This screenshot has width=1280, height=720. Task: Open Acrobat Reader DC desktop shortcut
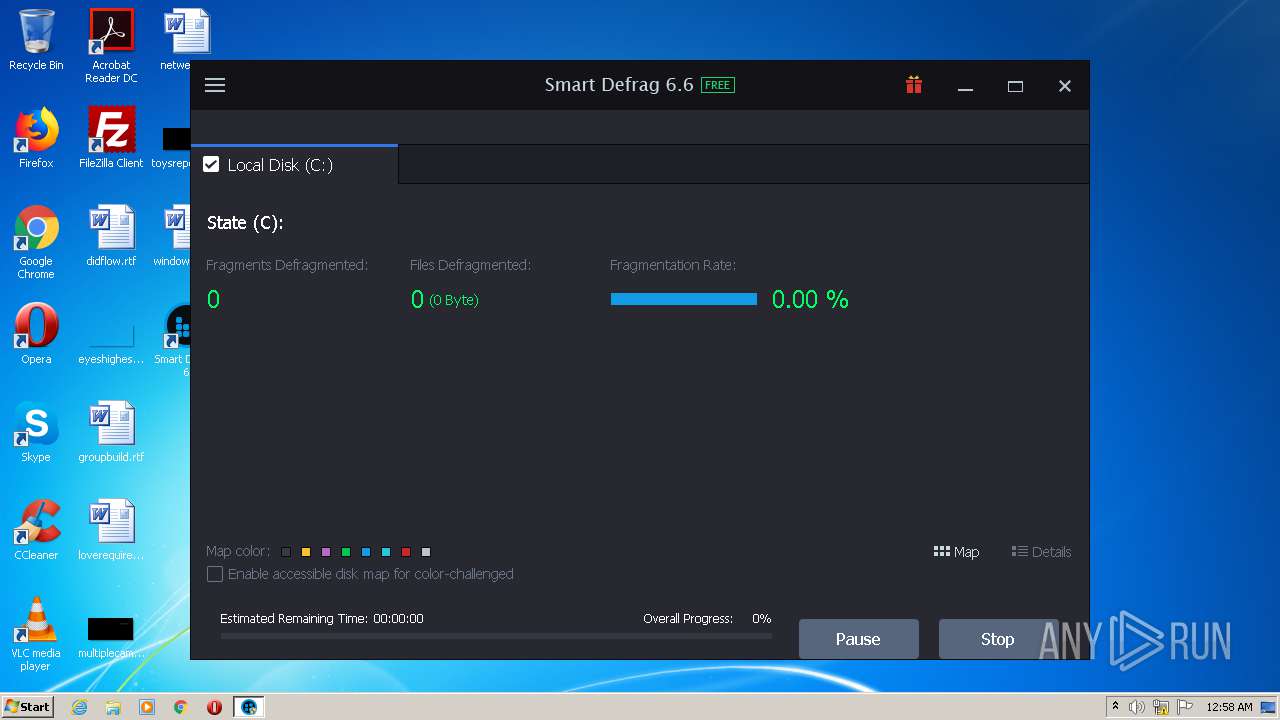tap(111, 46)
